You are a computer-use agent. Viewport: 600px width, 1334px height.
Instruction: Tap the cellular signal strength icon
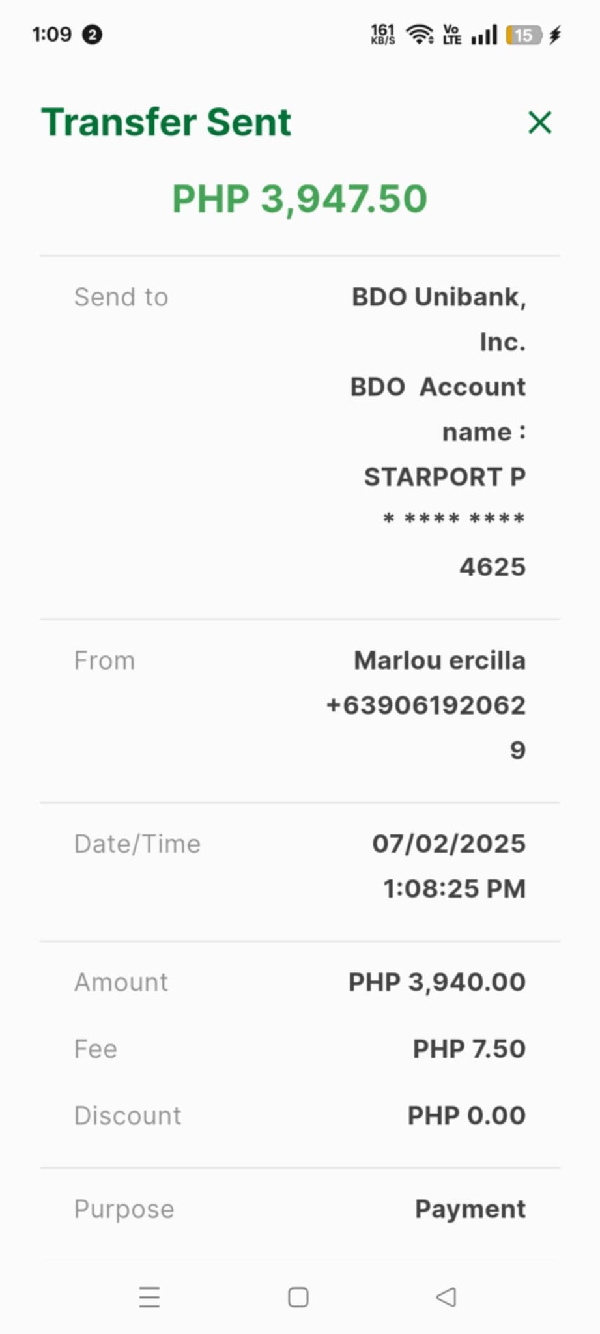(485, 35)
